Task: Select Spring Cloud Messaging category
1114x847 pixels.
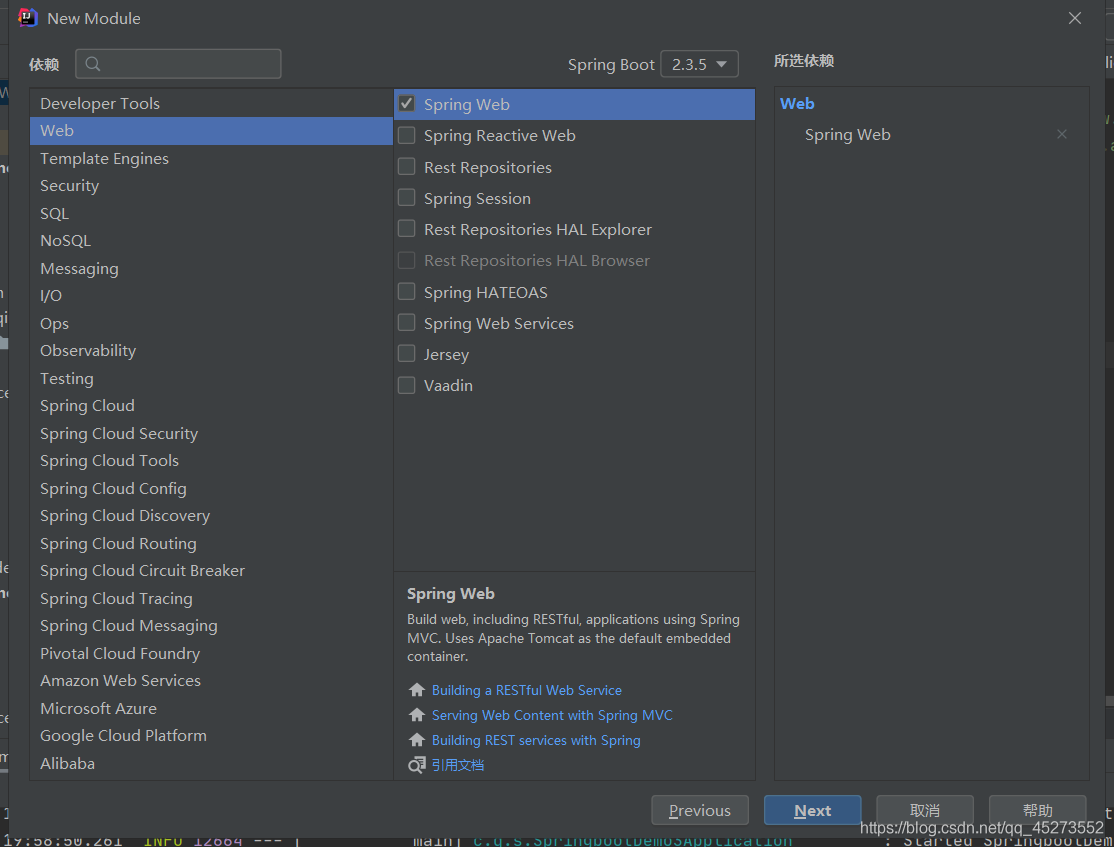Action: [x=211, y=626]
